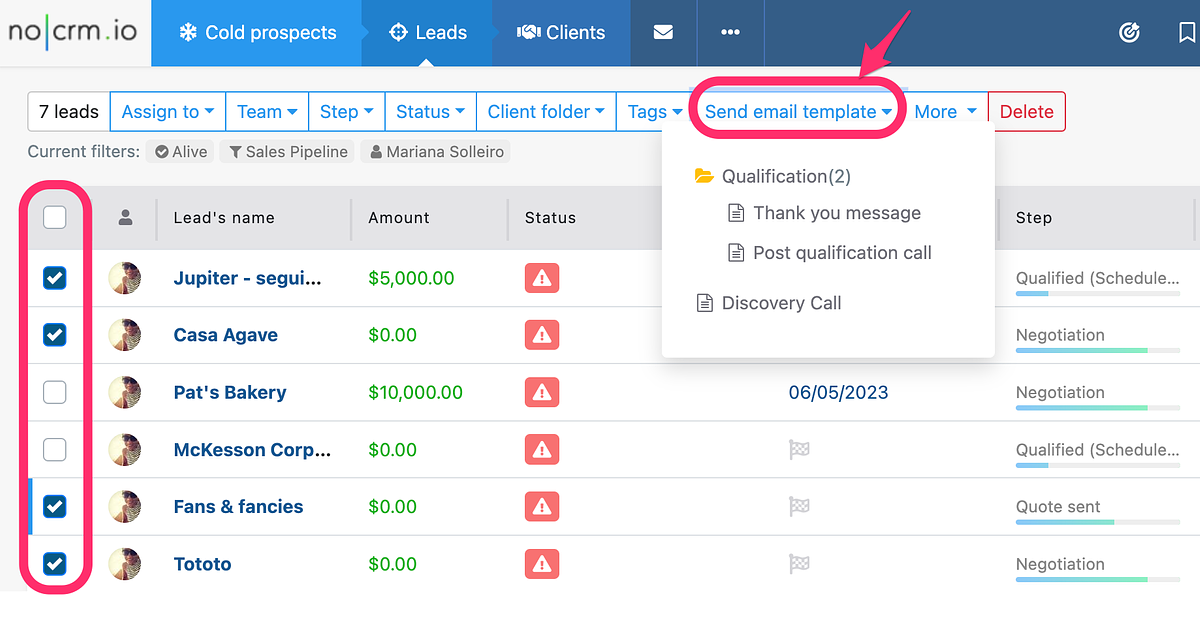
Task: Click the warning status icon for Pat's Bakery
Action: 542,392
